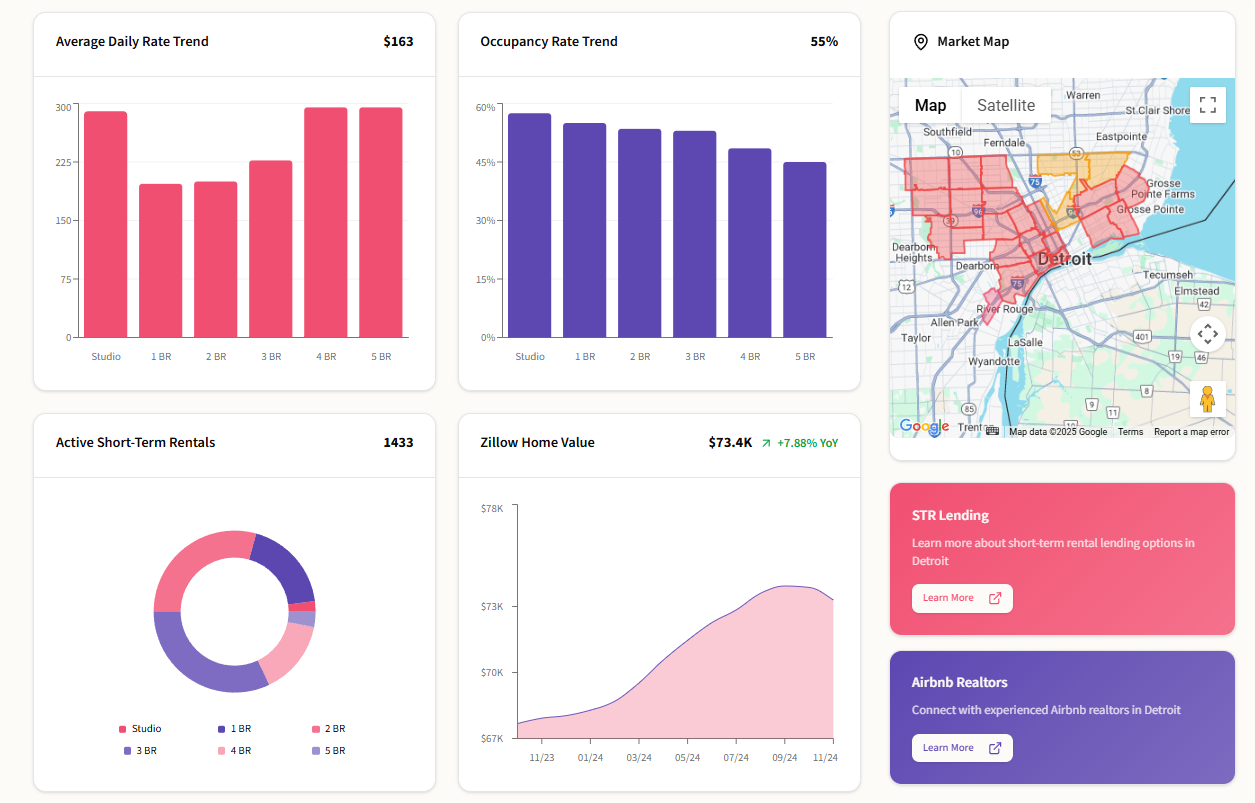Viewport: 1255px width, 803px height.
Task: Enter fullscreen view on the Market Map
Action: 1207,104
